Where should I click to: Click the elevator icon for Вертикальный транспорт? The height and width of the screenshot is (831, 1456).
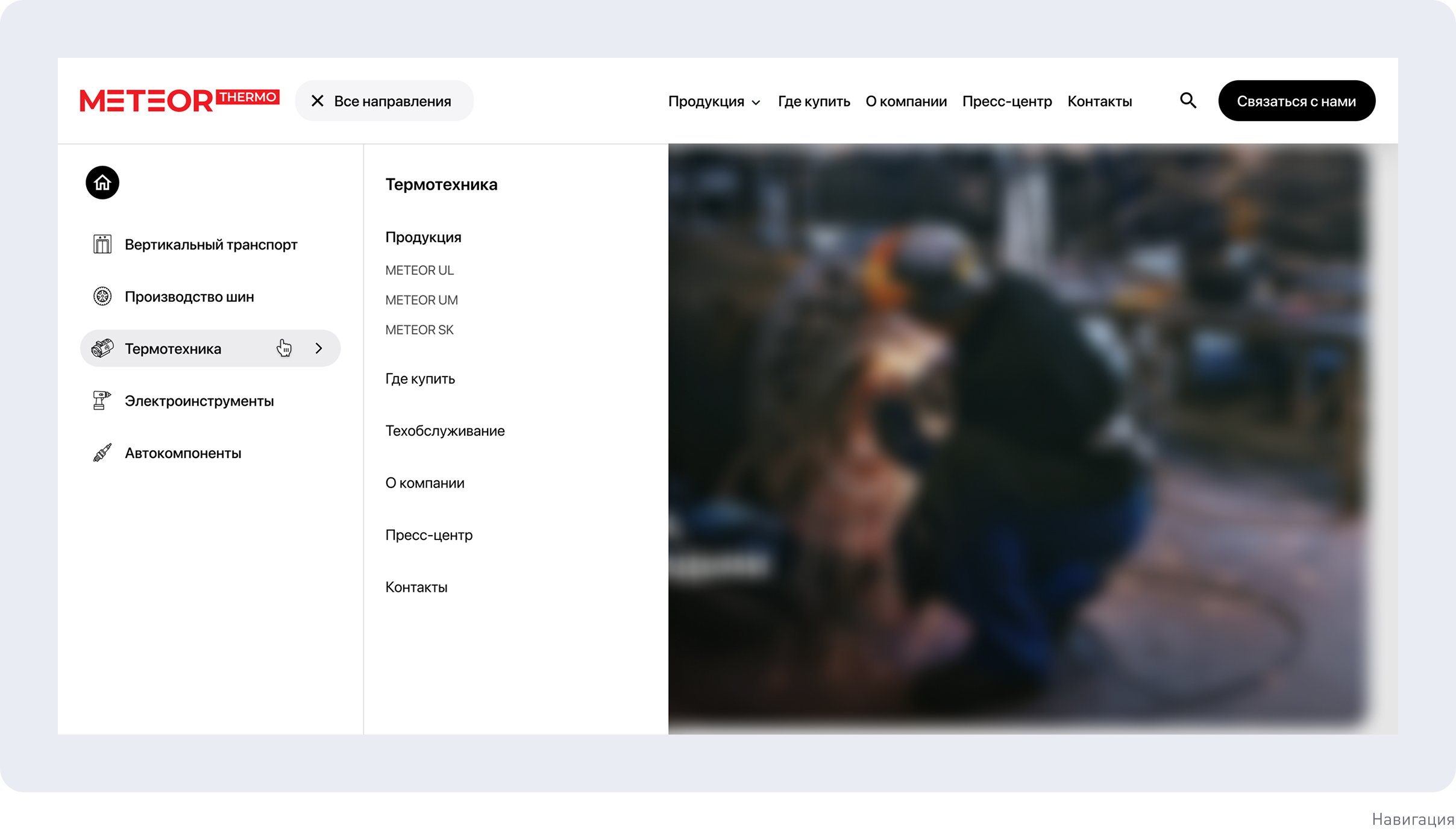pos(102,244)
